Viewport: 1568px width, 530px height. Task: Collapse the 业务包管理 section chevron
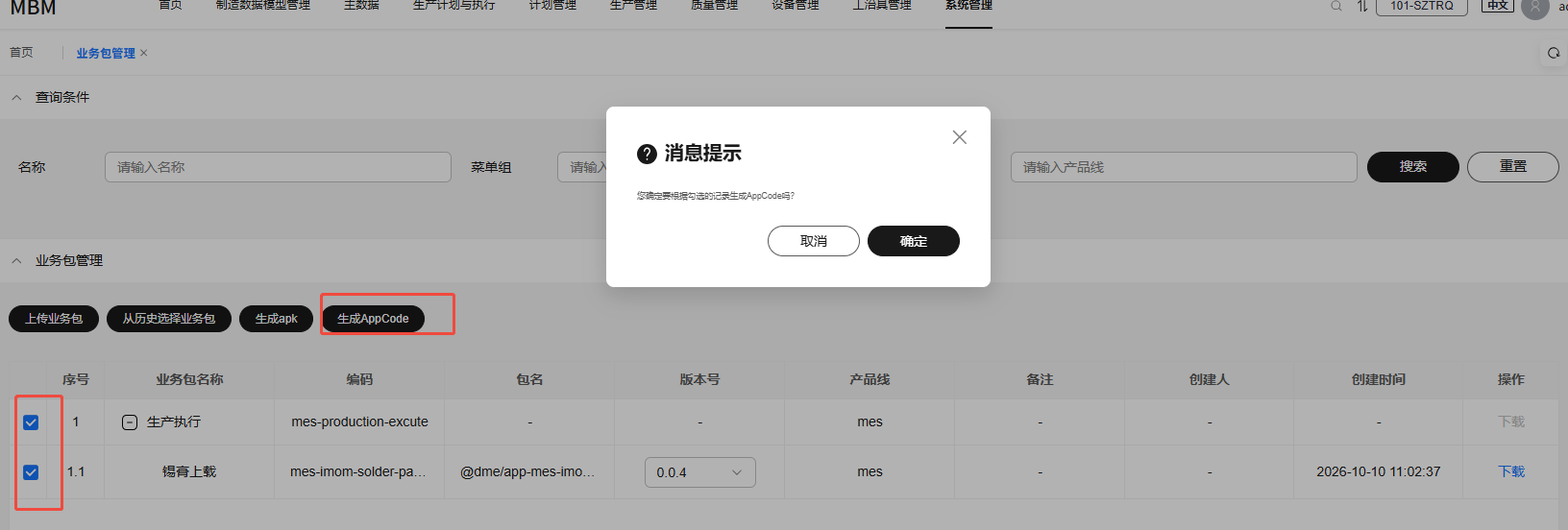click(16, 260)
